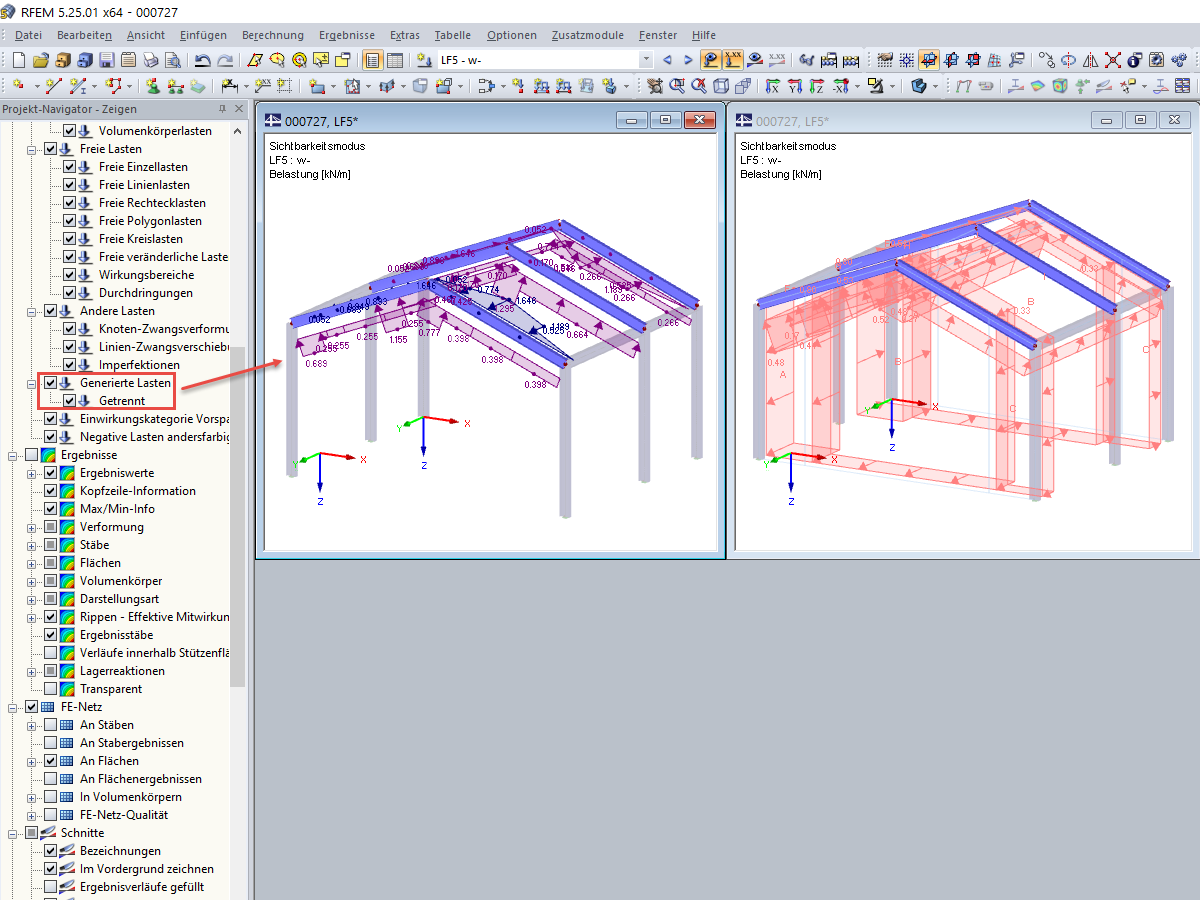Go to next load case arrow
The height and width of the screenshot is (900, 1200).
click(x=688, y=60)
